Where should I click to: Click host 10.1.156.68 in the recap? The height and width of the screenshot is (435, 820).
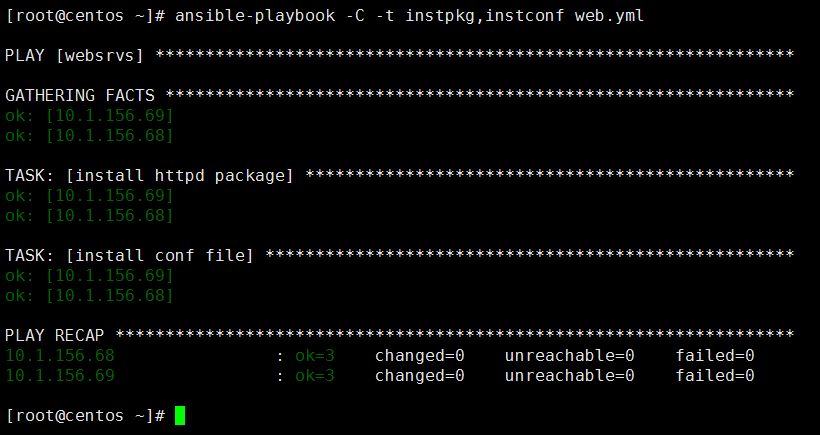pyautogui.click(x=60, y=356)
